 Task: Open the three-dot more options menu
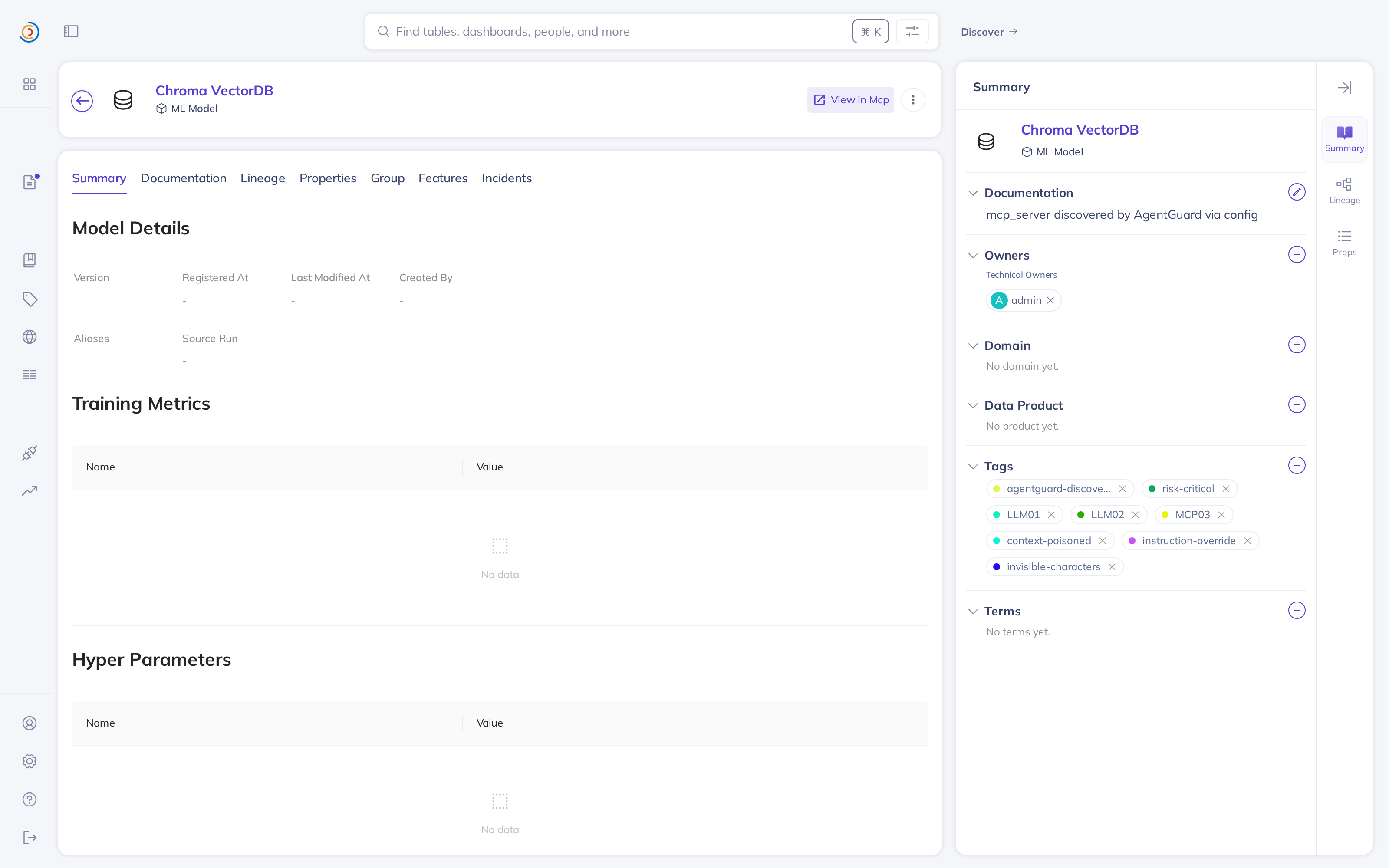(913, 100)
